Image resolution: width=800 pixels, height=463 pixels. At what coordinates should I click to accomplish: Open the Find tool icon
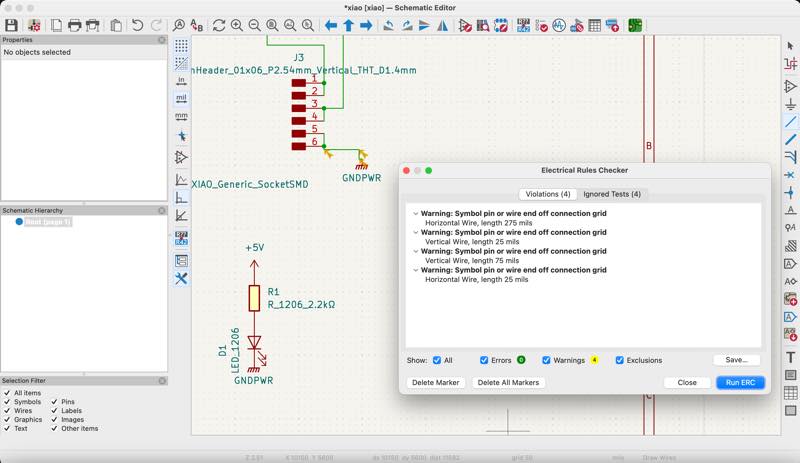(179, 25)
